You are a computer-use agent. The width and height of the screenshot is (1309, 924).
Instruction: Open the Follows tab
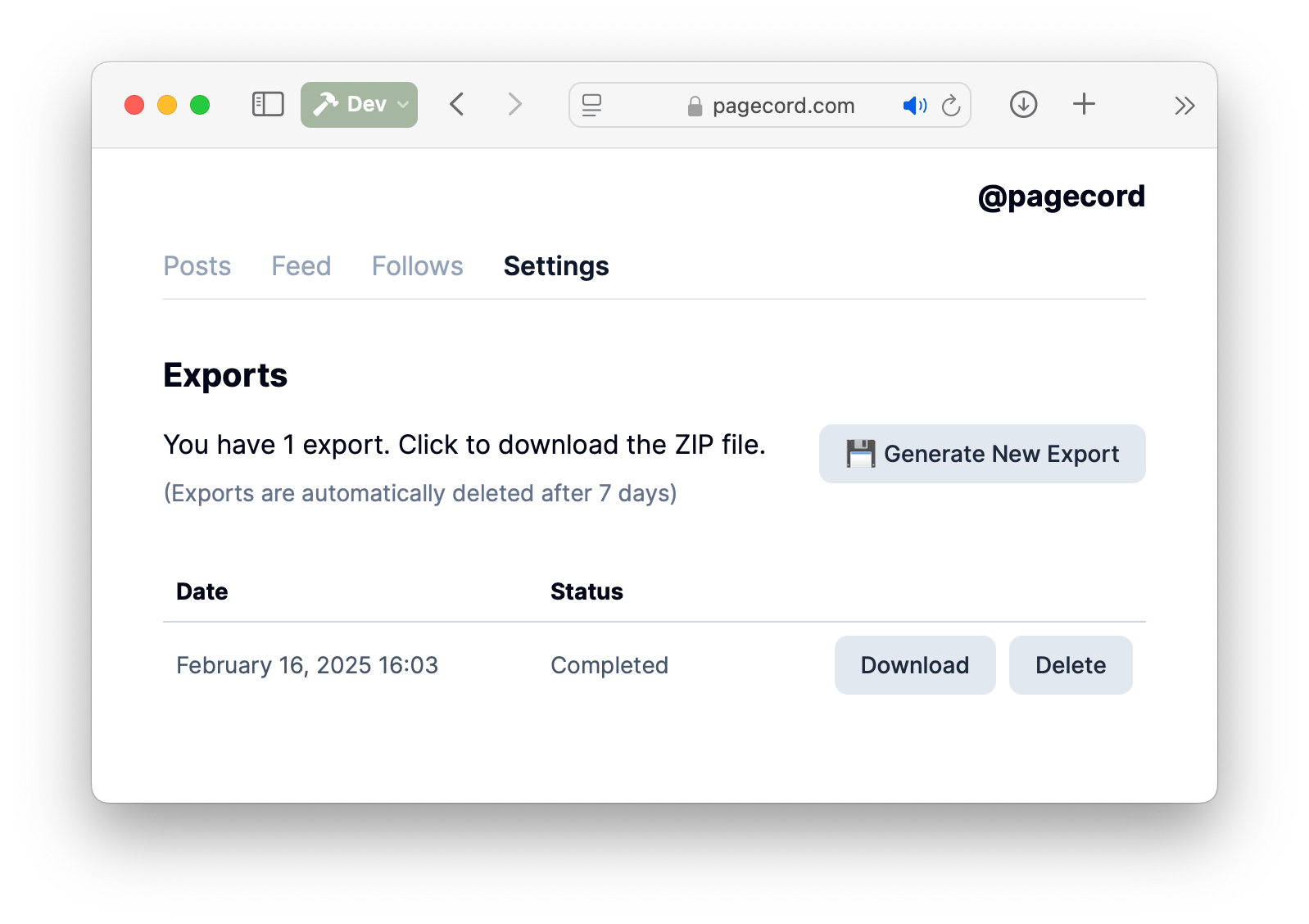point(417,266)
